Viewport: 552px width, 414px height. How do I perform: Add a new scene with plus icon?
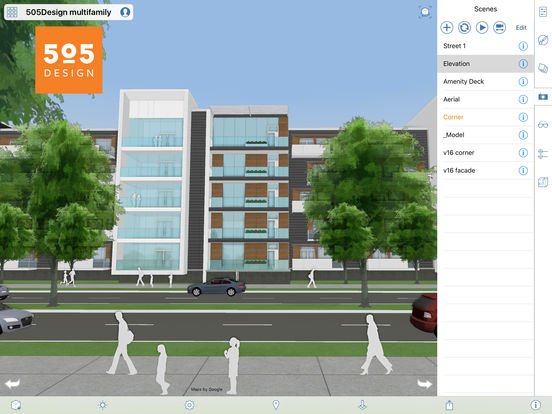coord(447,27)
